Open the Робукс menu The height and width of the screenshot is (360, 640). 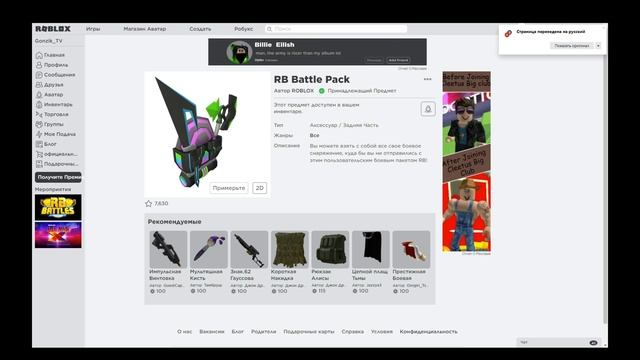pyautogui.click(x=243, y=29)
